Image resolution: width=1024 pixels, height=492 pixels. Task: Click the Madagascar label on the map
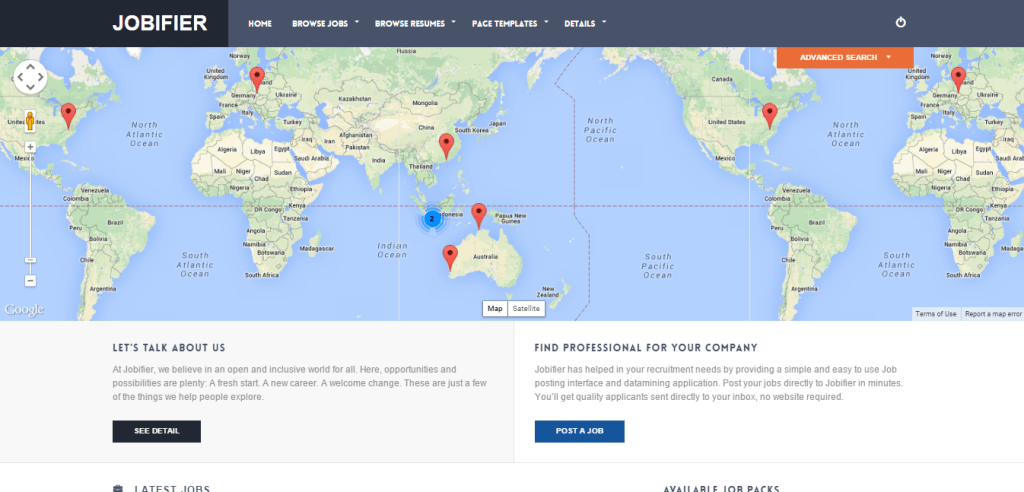(317, 248)
